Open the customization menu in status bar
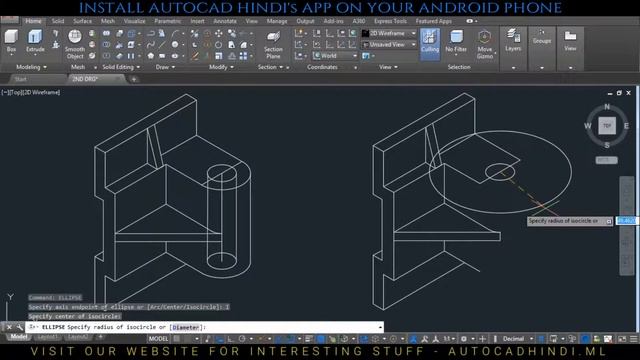The height and width of the screenshot is (360, 640). click(x=633, y=339)
